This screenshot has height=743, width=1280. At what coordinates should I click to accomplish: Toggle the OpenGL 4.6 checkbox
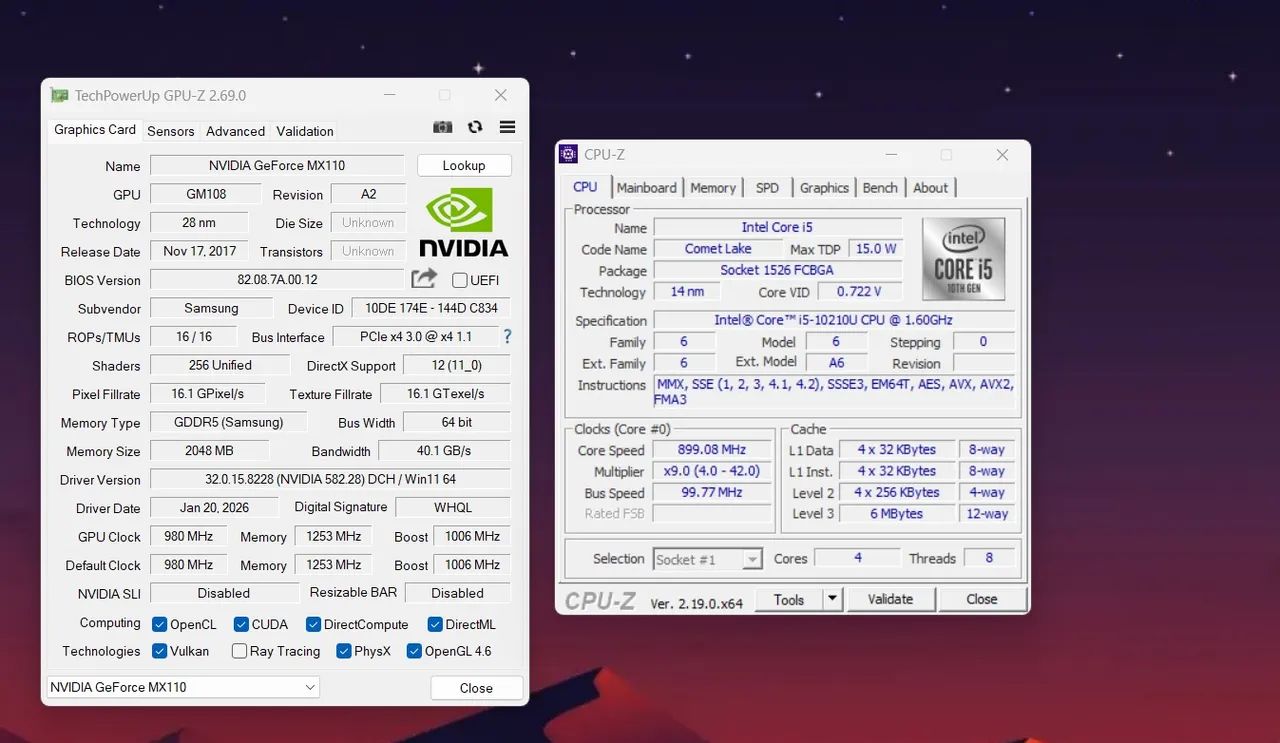(414, 651)
